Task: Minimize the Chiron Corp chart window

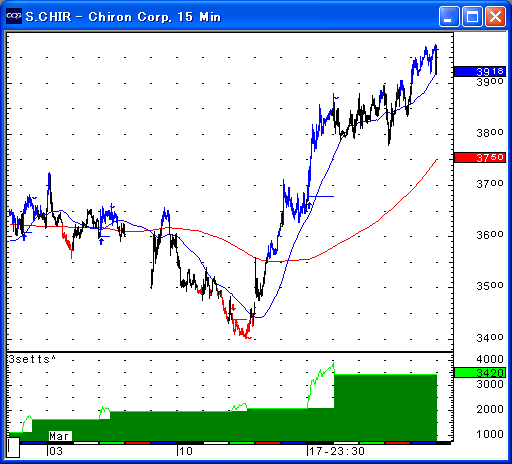Action: (449, 16)
